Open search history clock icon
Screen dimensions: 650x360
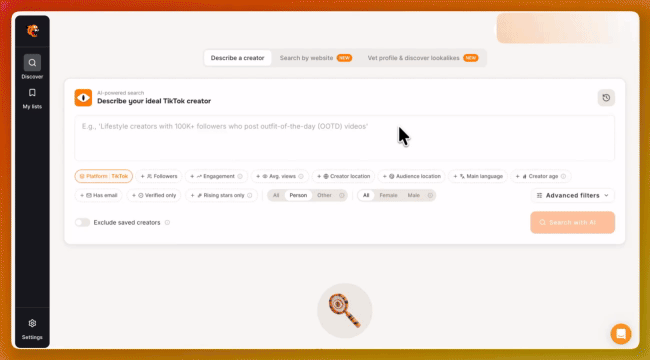coord(606,98)
